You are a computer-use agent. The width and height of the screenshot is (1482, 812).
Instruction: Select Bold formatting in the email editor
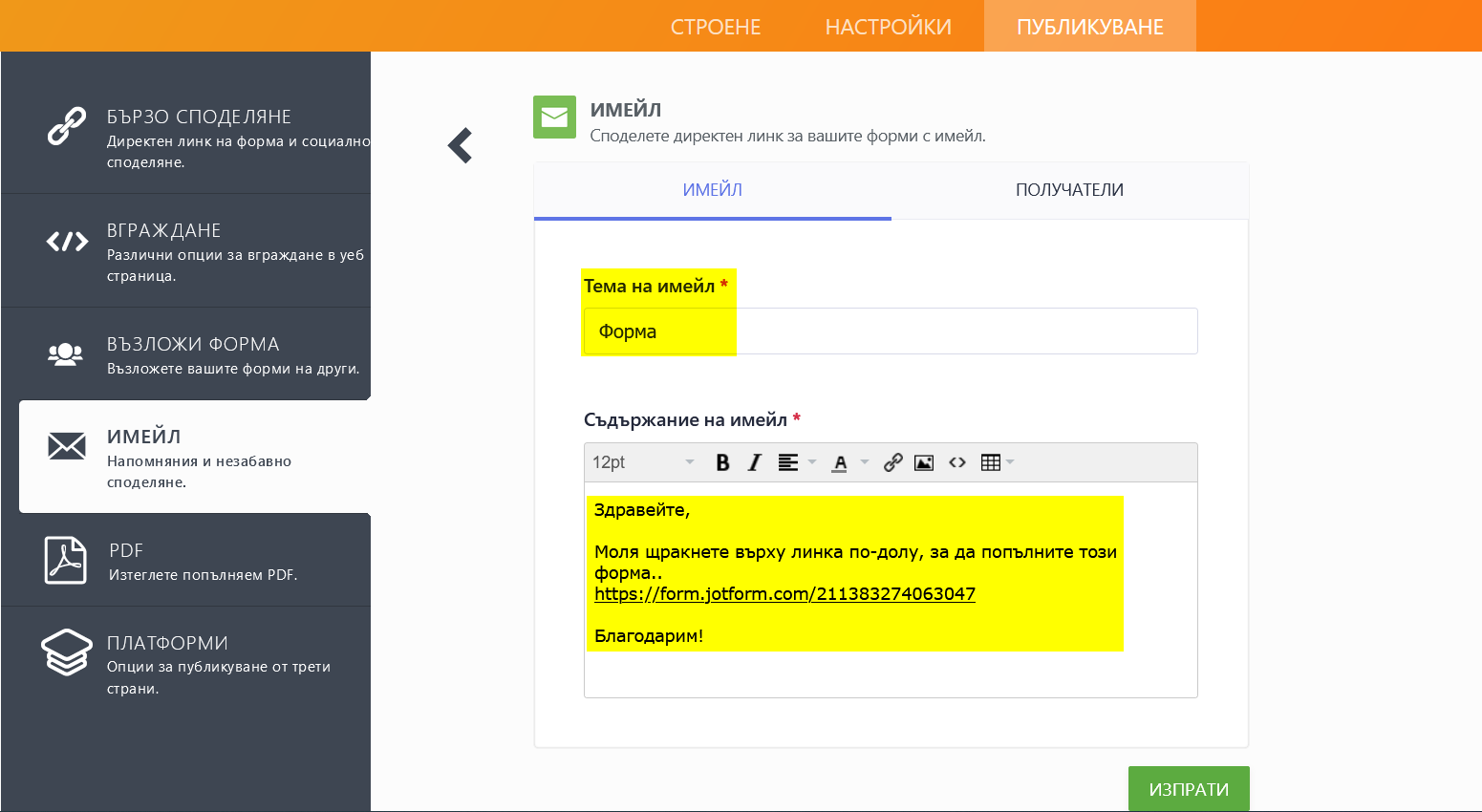coord(722,462)
